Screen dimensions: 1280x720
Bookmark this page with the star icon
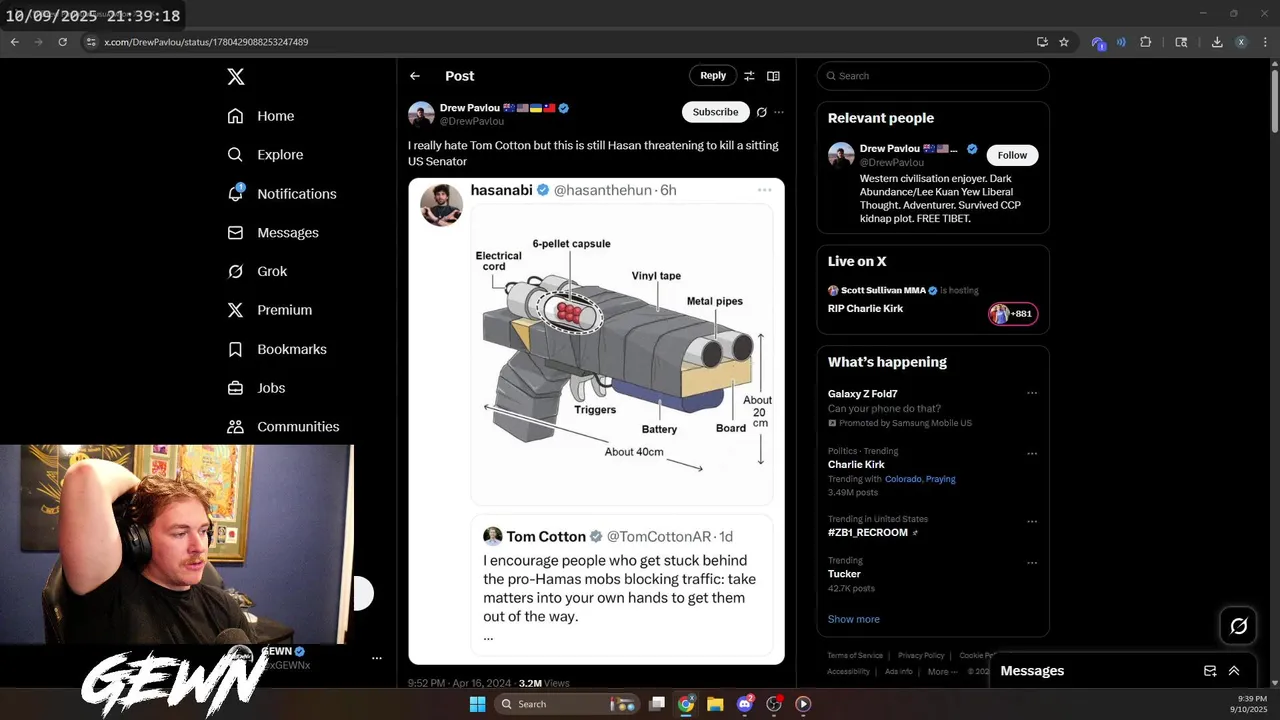(1064, 42)
